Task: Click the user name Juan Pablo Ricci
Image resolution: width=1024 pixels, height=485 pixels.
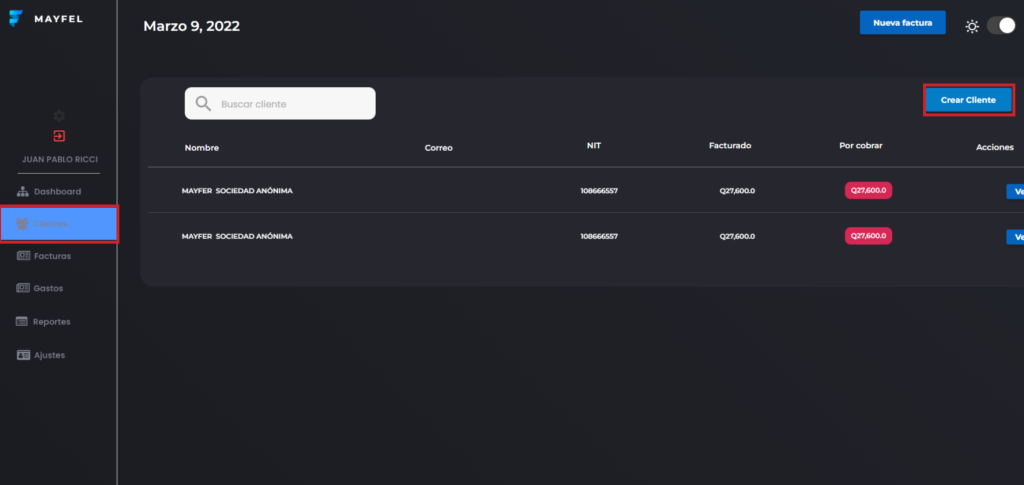Action: (x=59, y=159)
